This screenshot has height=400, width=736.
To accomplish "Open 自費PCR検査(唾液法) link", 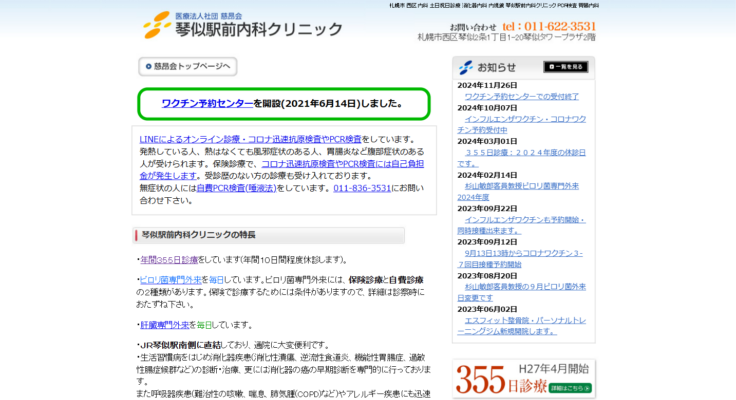I will point(236,188).
